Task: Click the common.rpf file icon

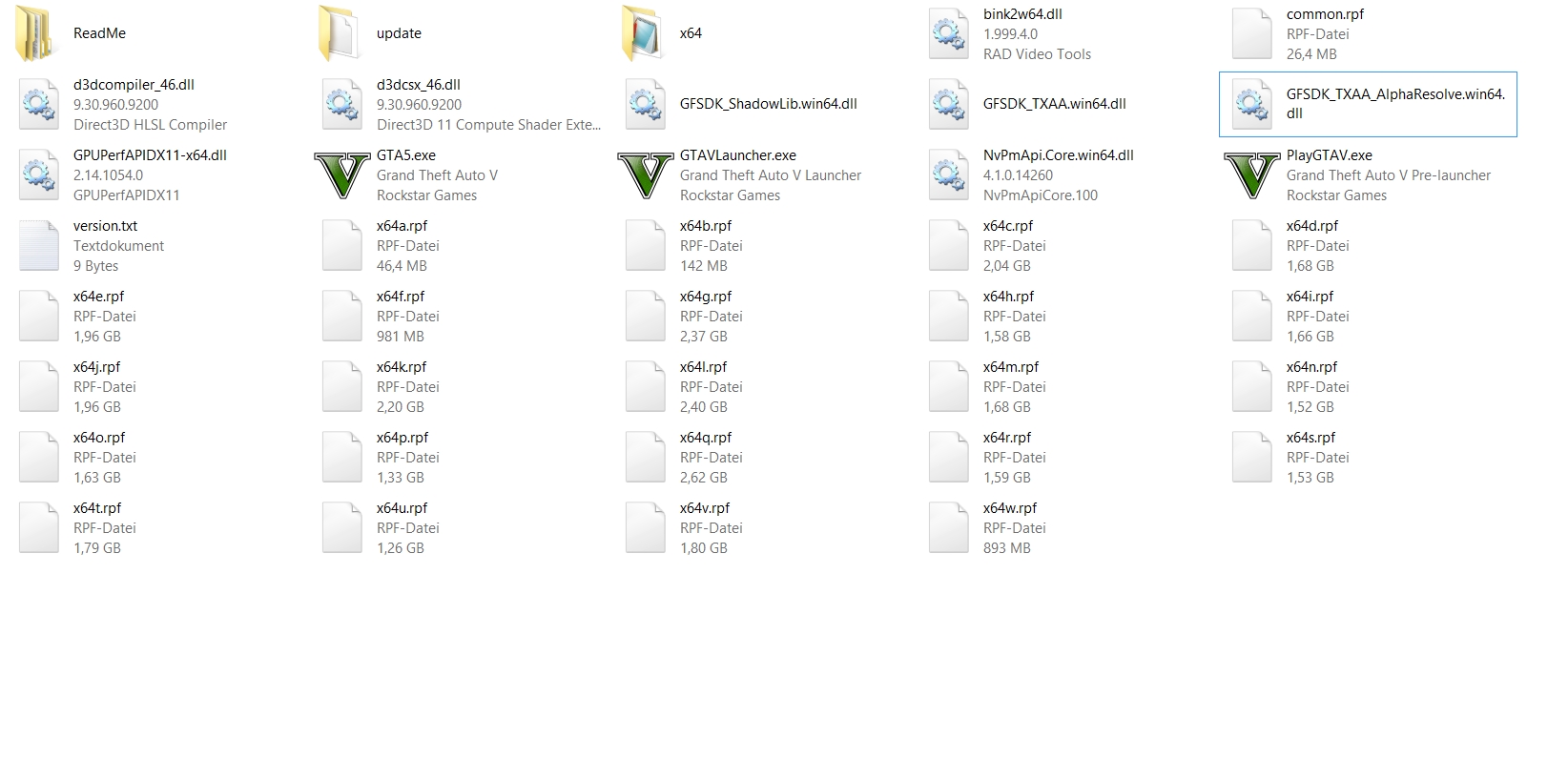Action: [x=1251, y=33]
